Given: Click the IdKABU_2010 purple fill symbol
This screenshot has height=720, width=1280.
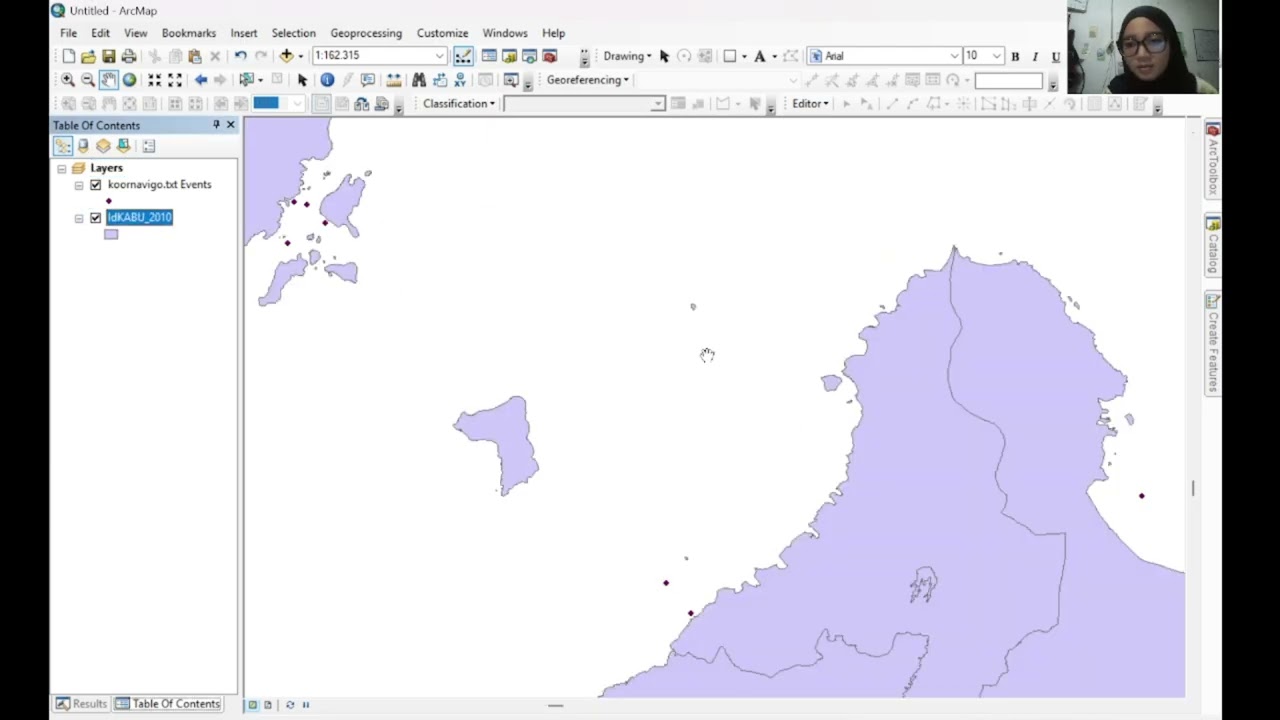Looking at the screenshot, I should click(111, 235).
